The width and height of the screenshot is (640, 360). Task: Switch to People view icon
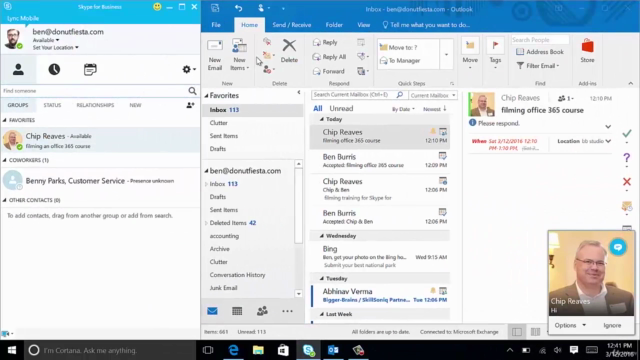262,311
